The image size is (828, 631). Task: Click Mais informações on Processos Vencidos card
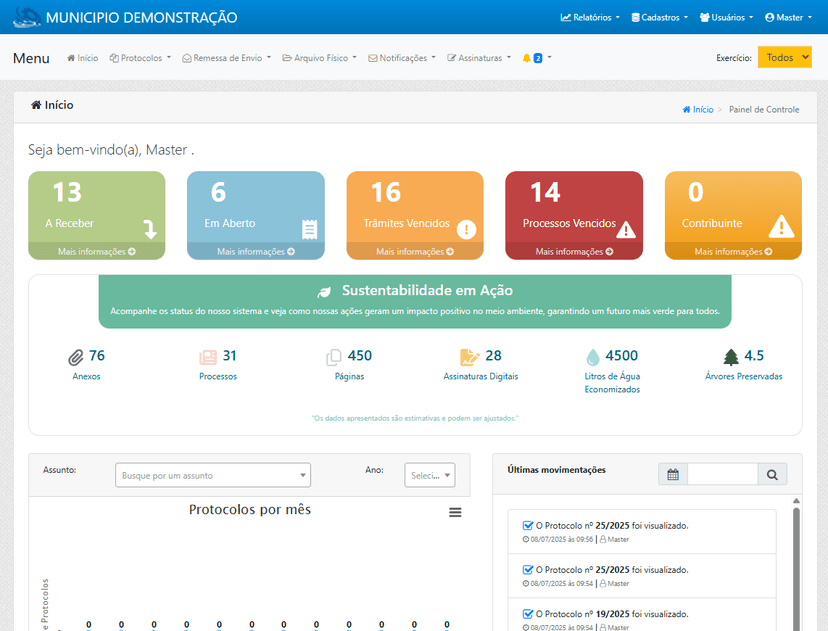click(x=574, y=252)
